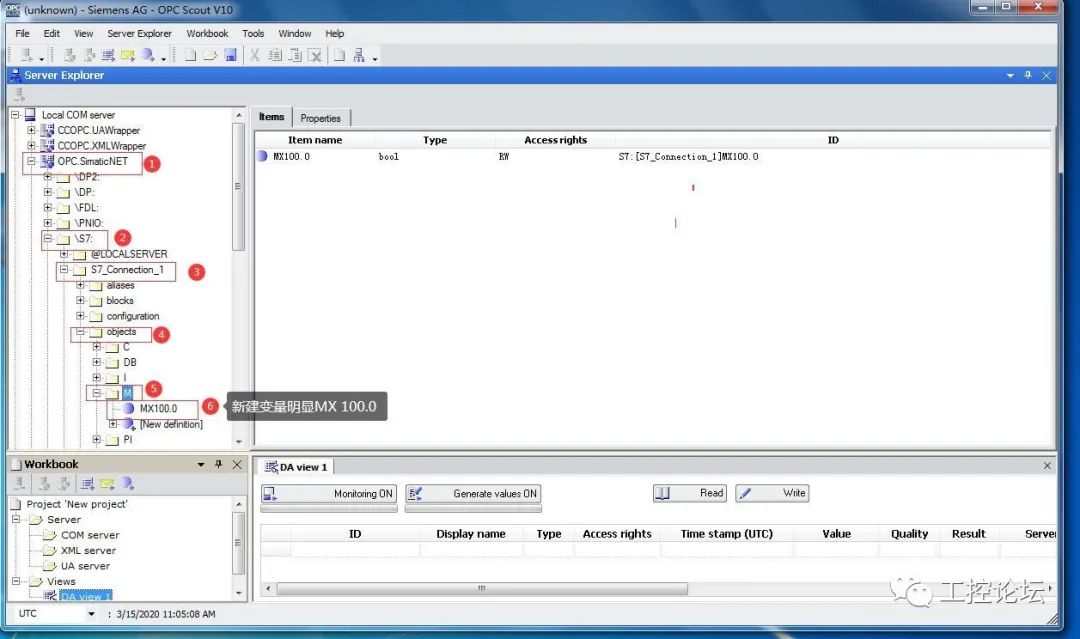
Task: Open the Tools menu
Action: pos(253,33)
